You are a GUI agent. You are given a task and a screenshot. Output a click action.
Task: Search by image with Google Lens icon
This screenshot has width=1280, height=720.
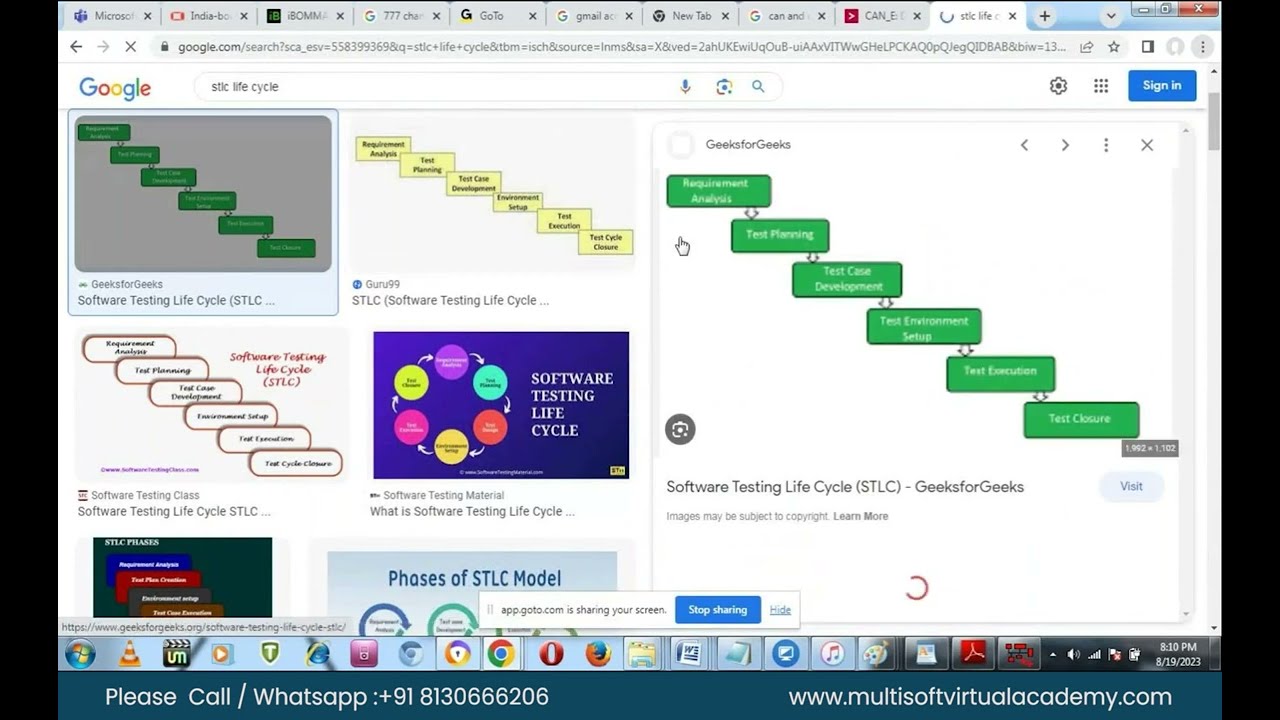coord(724,87)
